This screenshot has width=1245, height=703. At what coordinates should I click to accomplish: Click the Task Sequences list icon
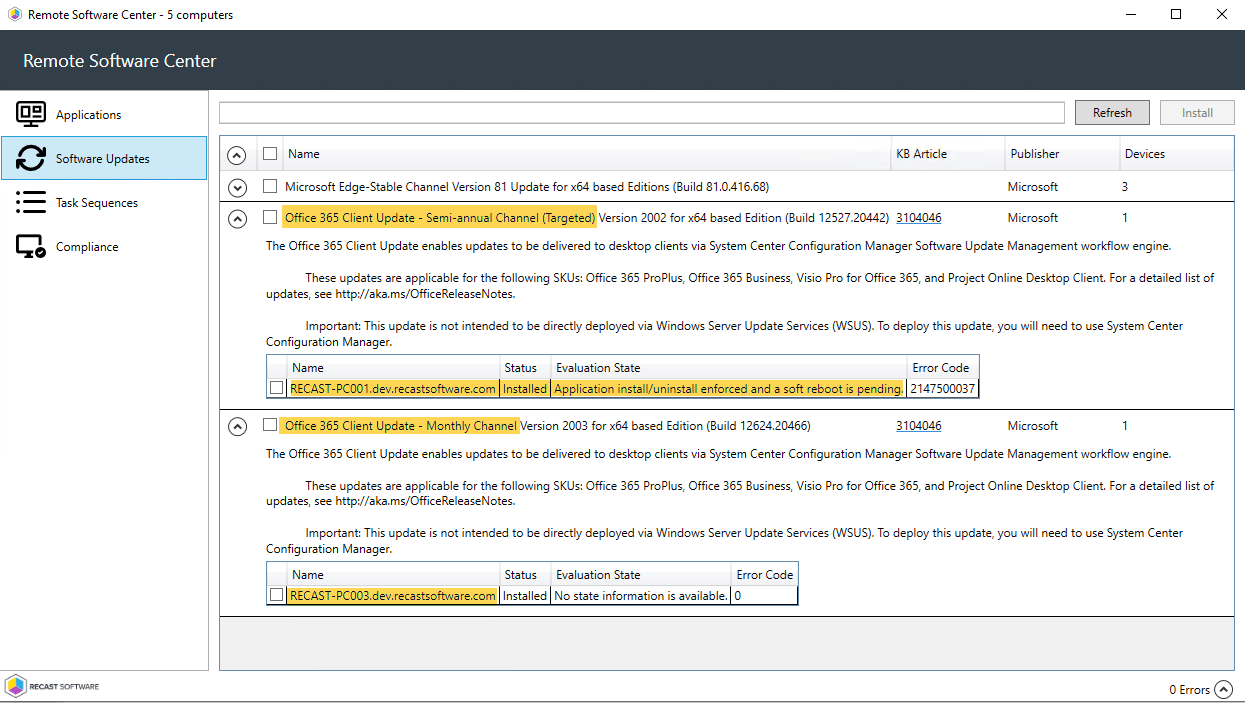coord(31,202)
